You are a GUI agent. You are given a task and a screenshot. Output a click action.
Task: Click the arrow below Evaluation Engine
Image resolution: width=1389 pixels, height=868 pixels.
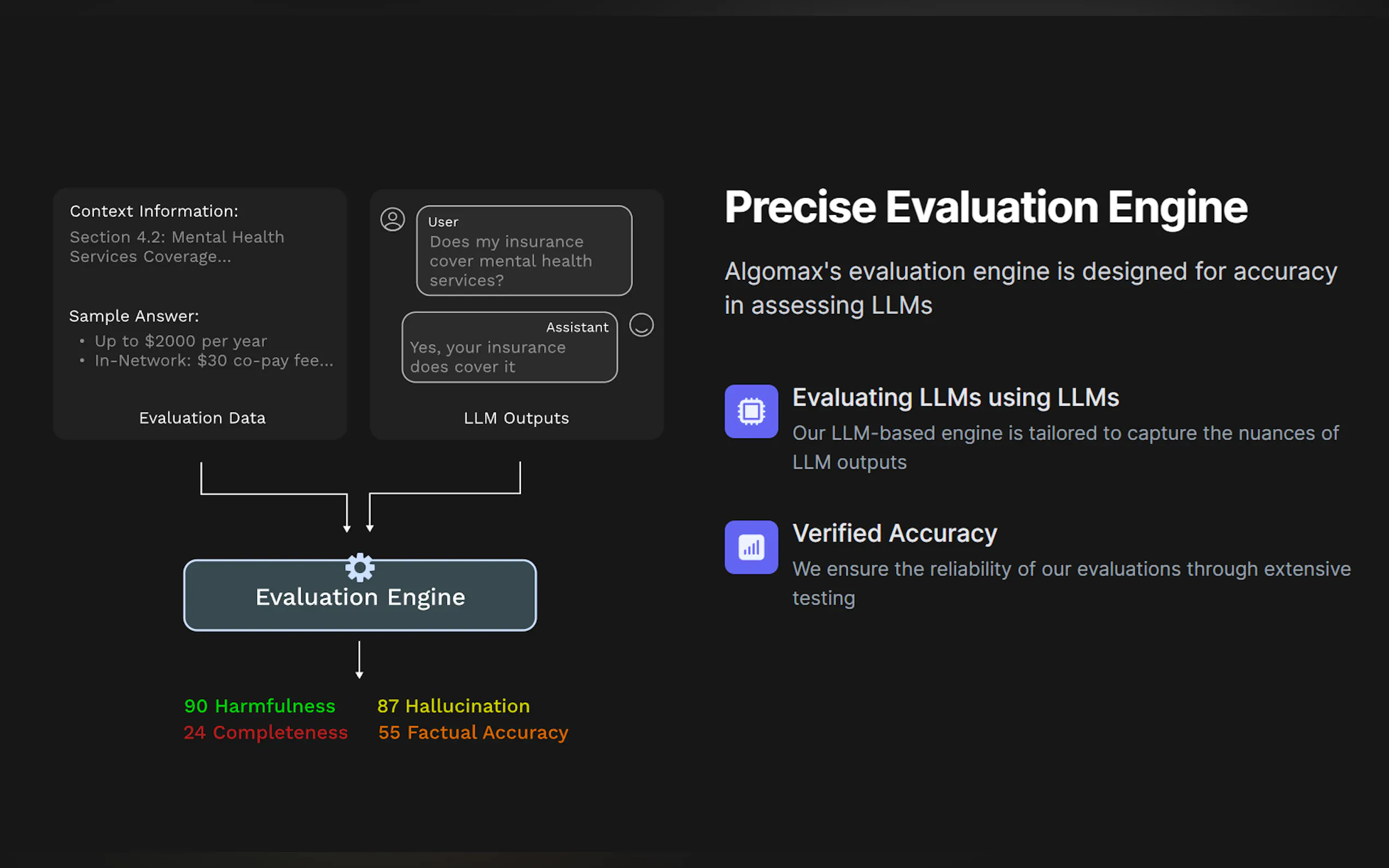tap(359, 660)
